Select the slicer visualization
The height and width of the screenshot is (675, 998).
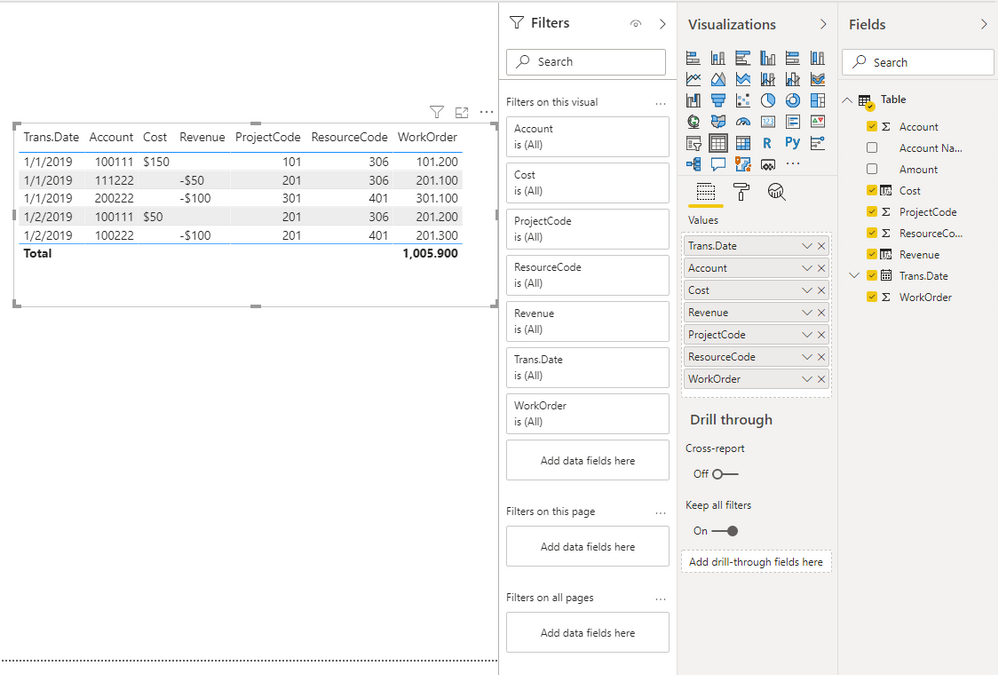point(693,143)
